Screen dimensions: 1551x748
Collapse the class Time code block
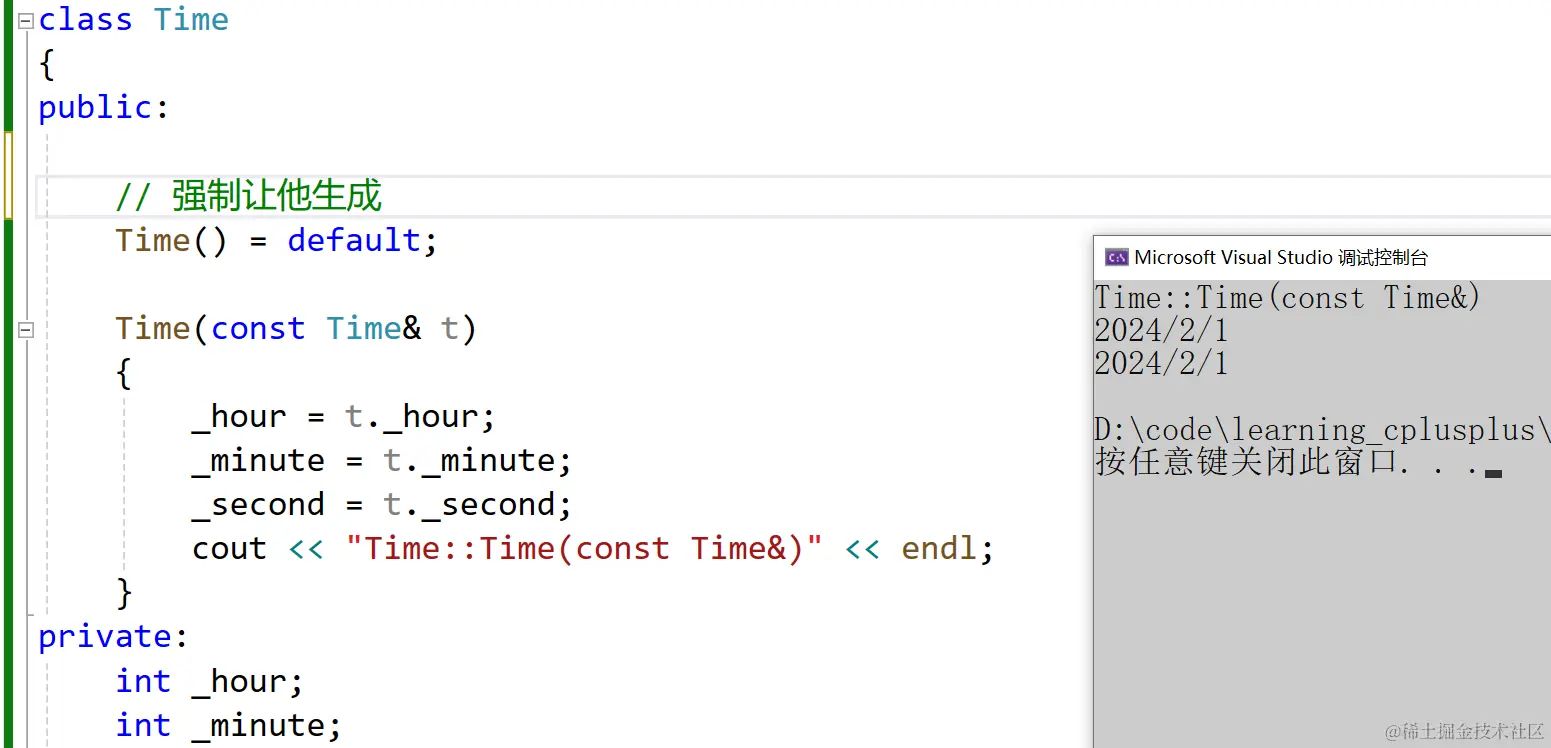tap(26, 20)
